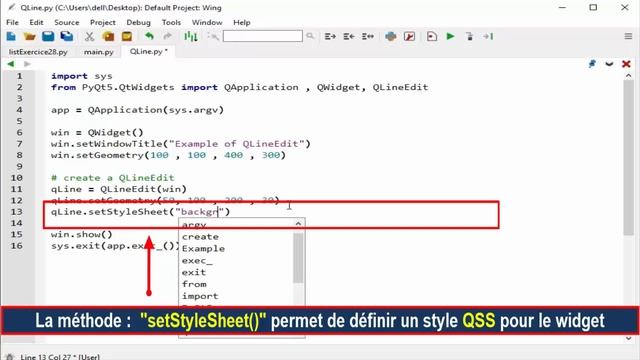640x360 pixels.
Task: Open the Help menu
Action: click(242, 22)
